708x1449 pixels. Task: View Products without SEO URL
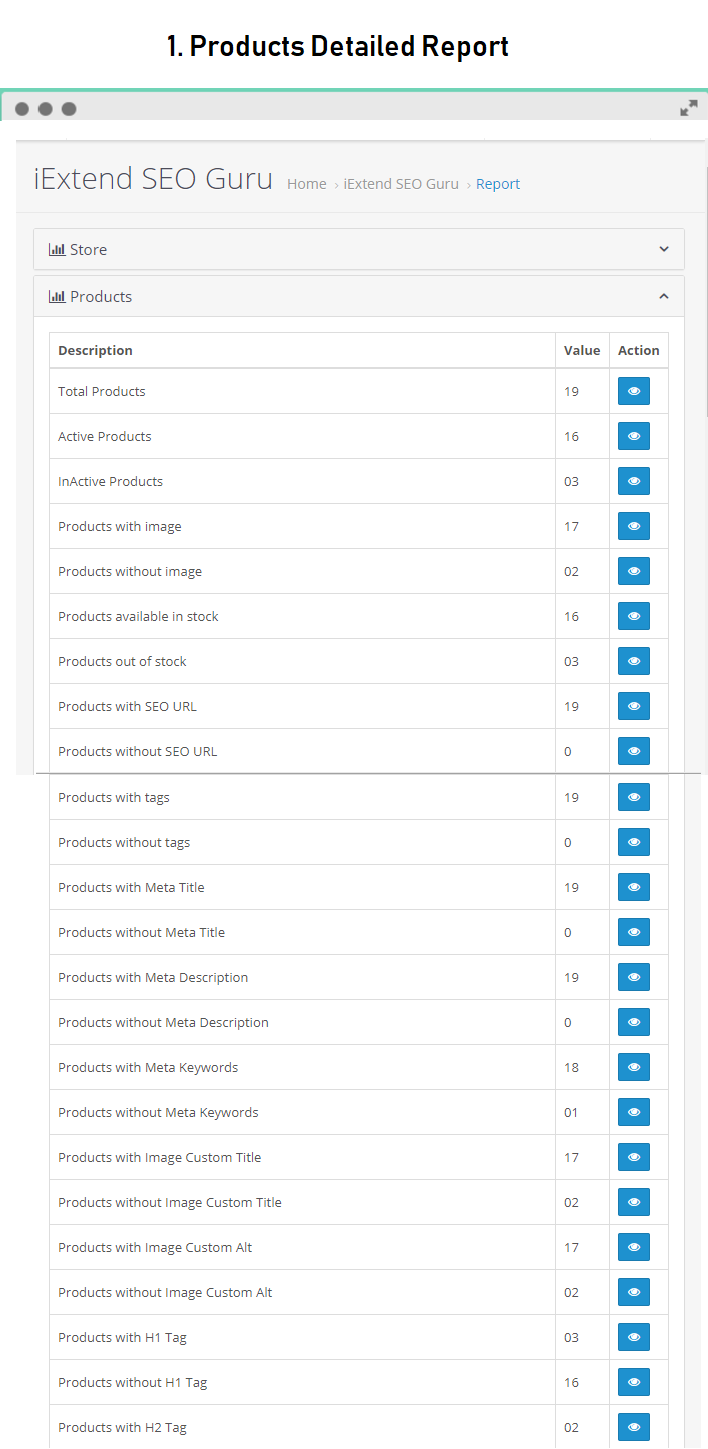(634, 751)
